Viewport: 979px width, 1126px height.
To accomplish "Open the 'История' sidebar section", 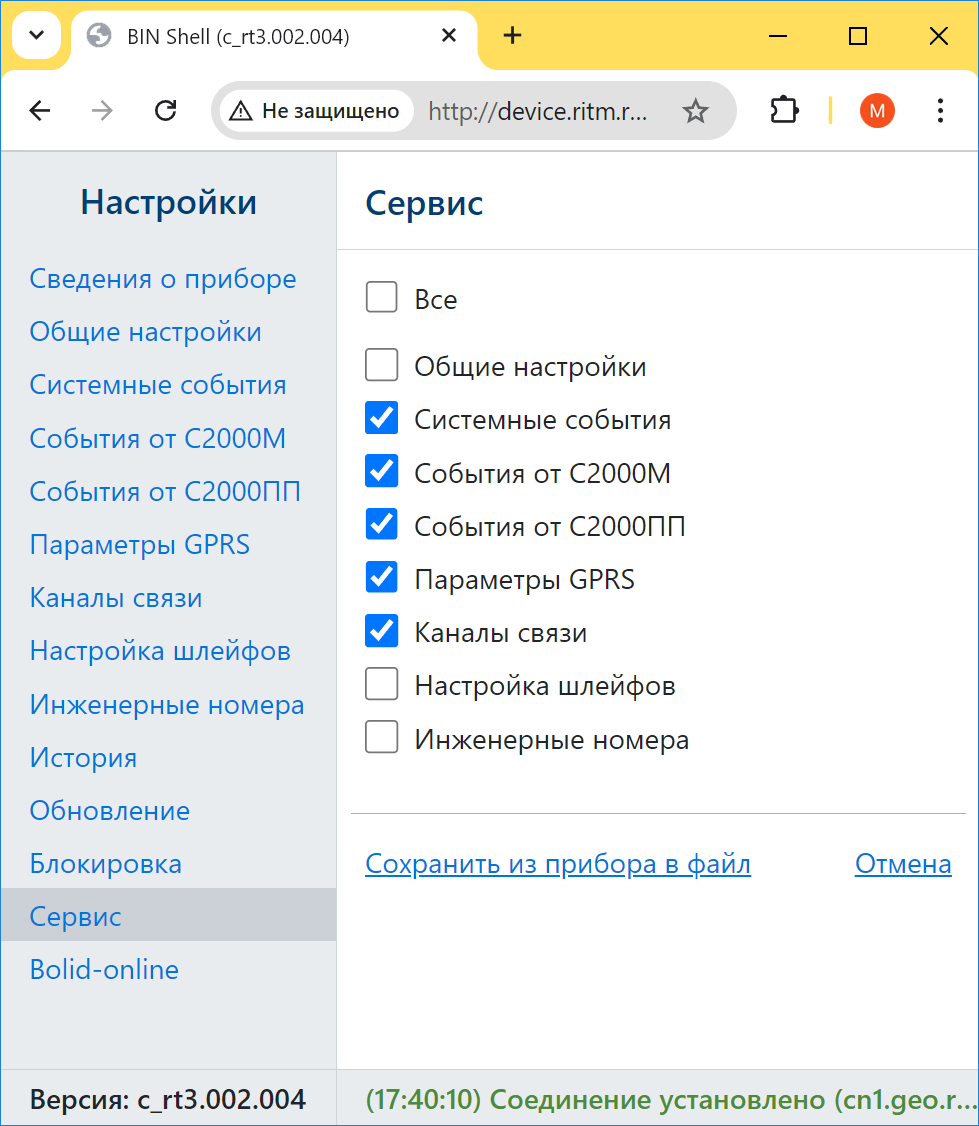I will [83, 758].
